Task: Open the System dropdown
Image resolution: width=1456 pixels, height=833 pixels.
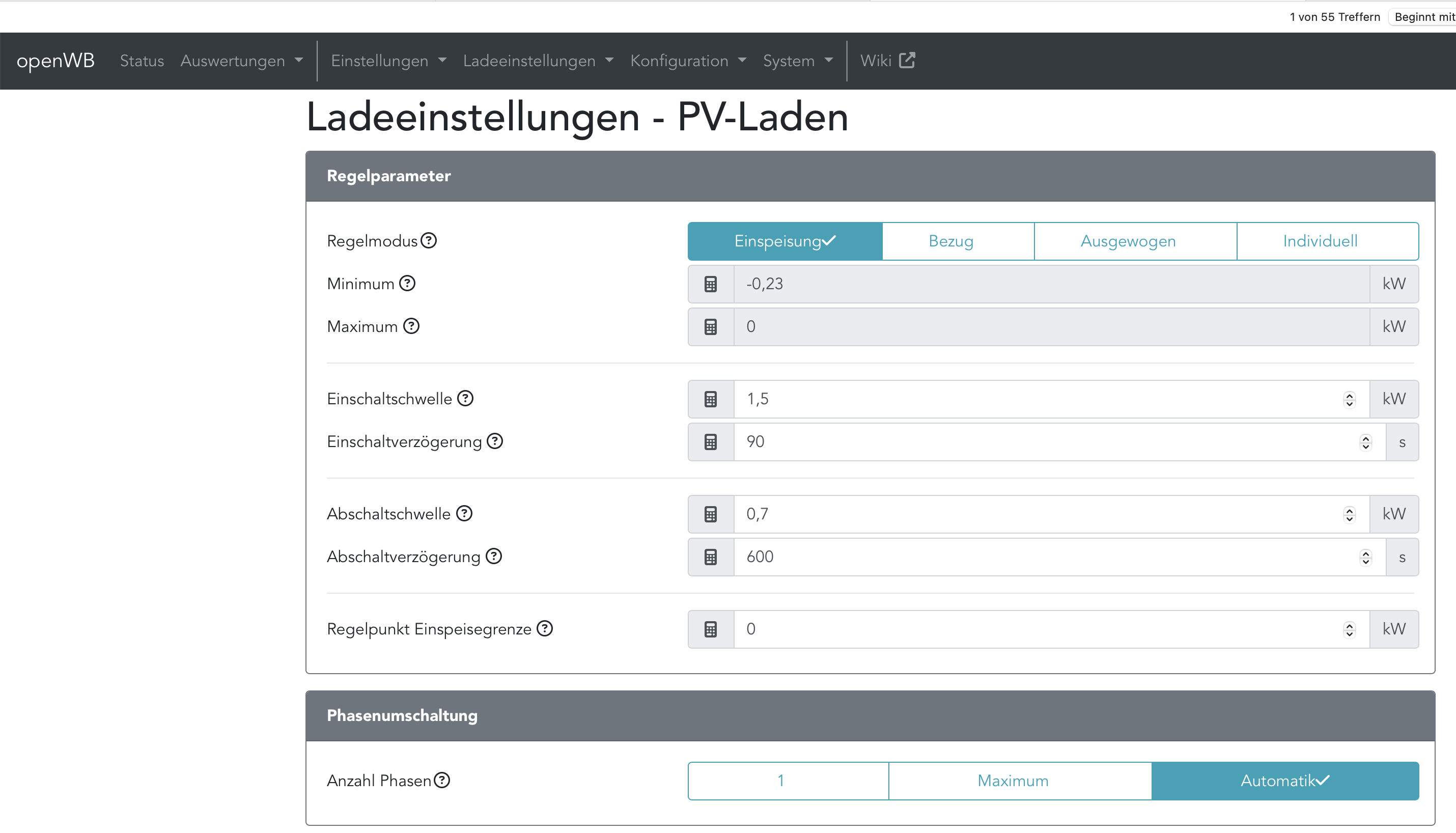Action: click(797, 61)
